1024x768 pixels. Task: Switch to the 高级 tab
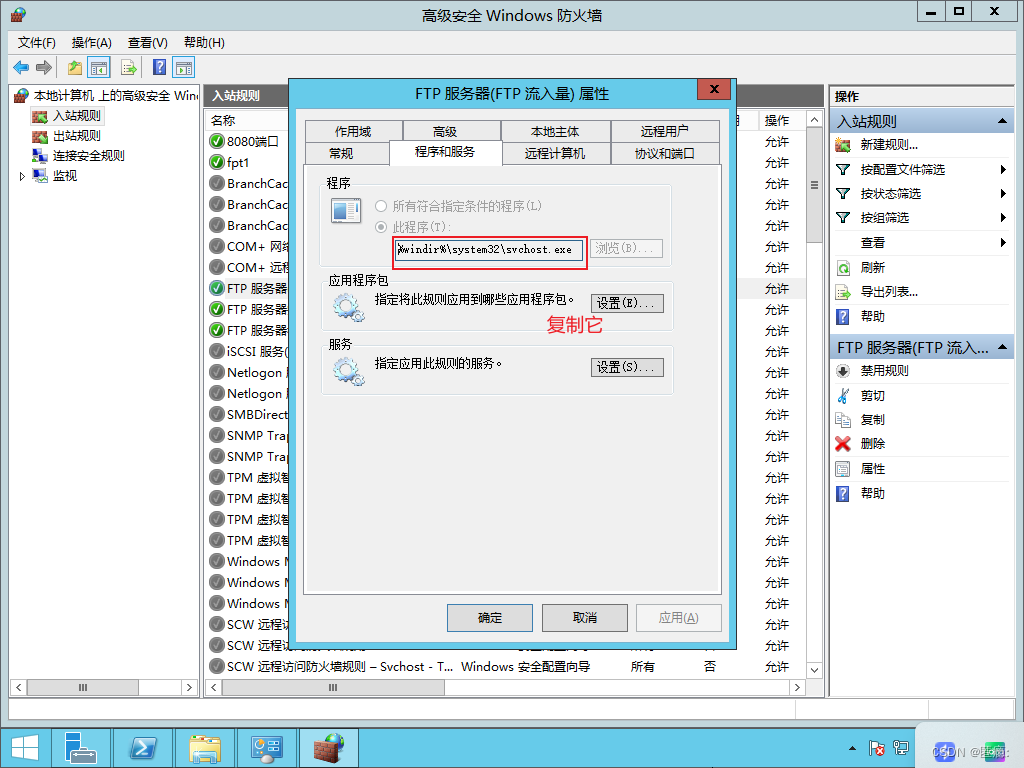tap(445, 131)
